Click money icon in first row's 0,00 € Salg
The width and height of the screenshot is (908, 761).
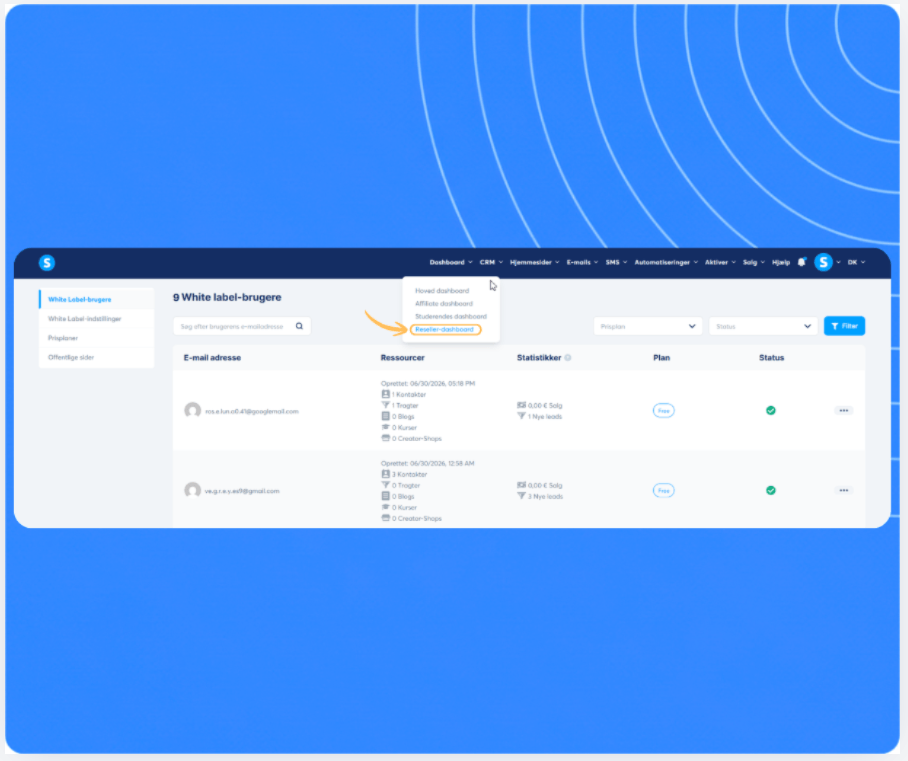tap(521, 405)
